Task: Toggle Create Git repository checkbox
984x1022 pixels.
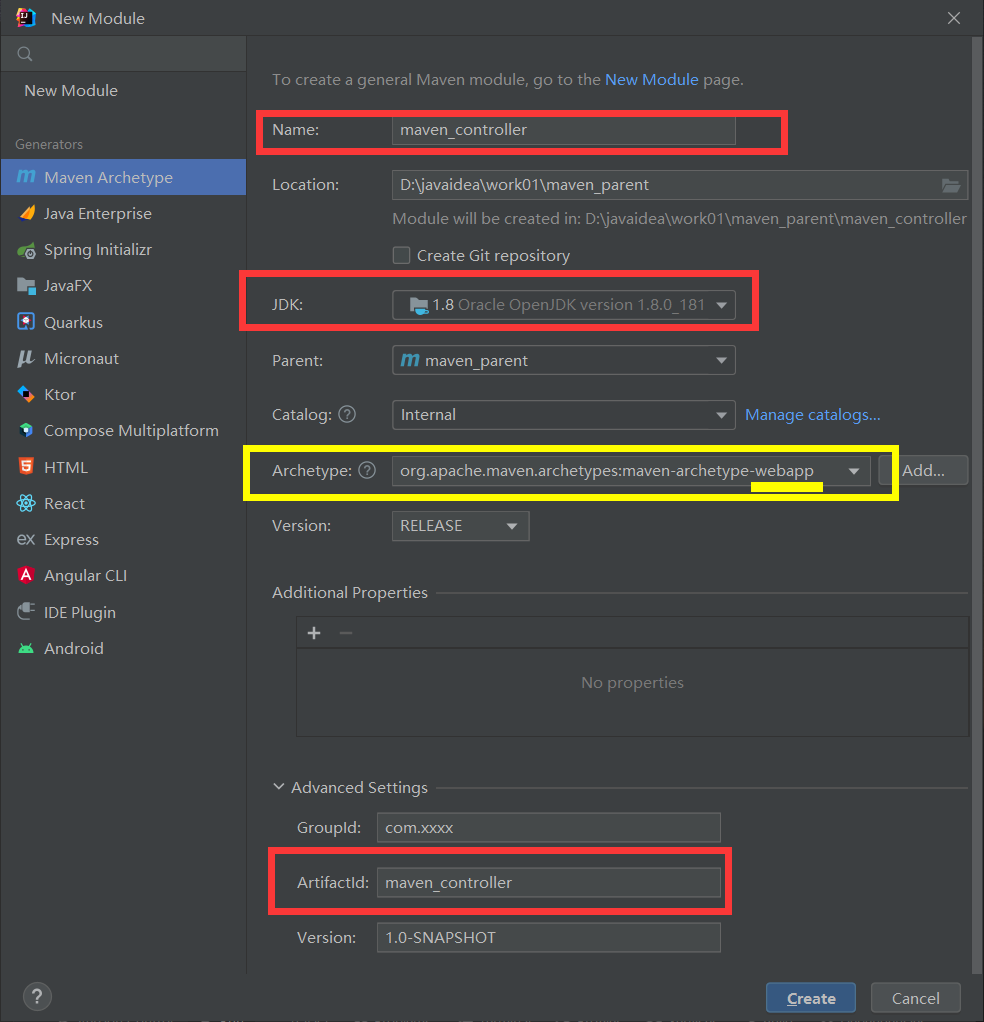Action: coord(401,256)
